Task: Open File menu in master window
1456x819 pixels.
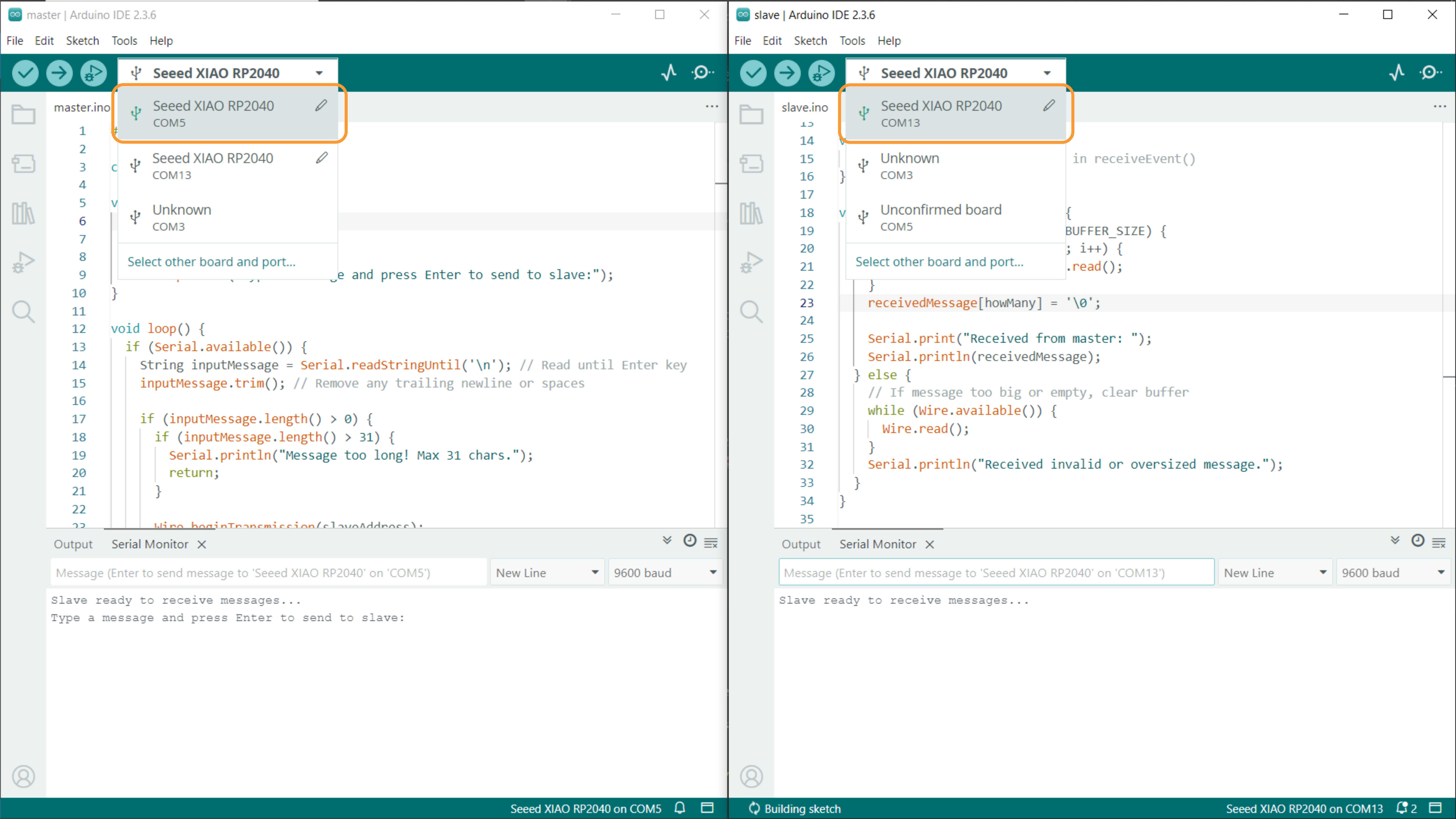Action: click(15, 41)
